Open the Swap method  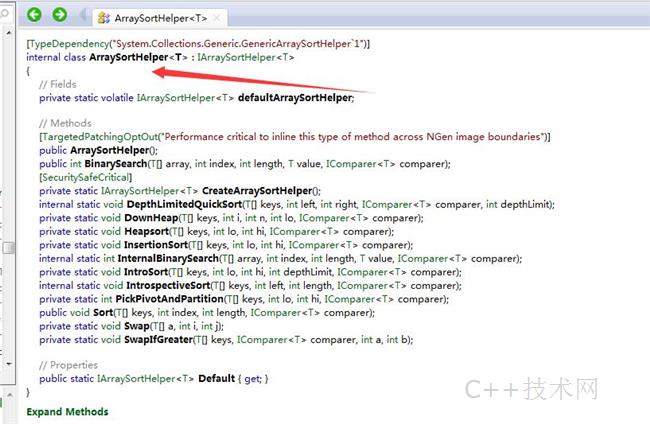pyautogui.click(x=137, y=326)
